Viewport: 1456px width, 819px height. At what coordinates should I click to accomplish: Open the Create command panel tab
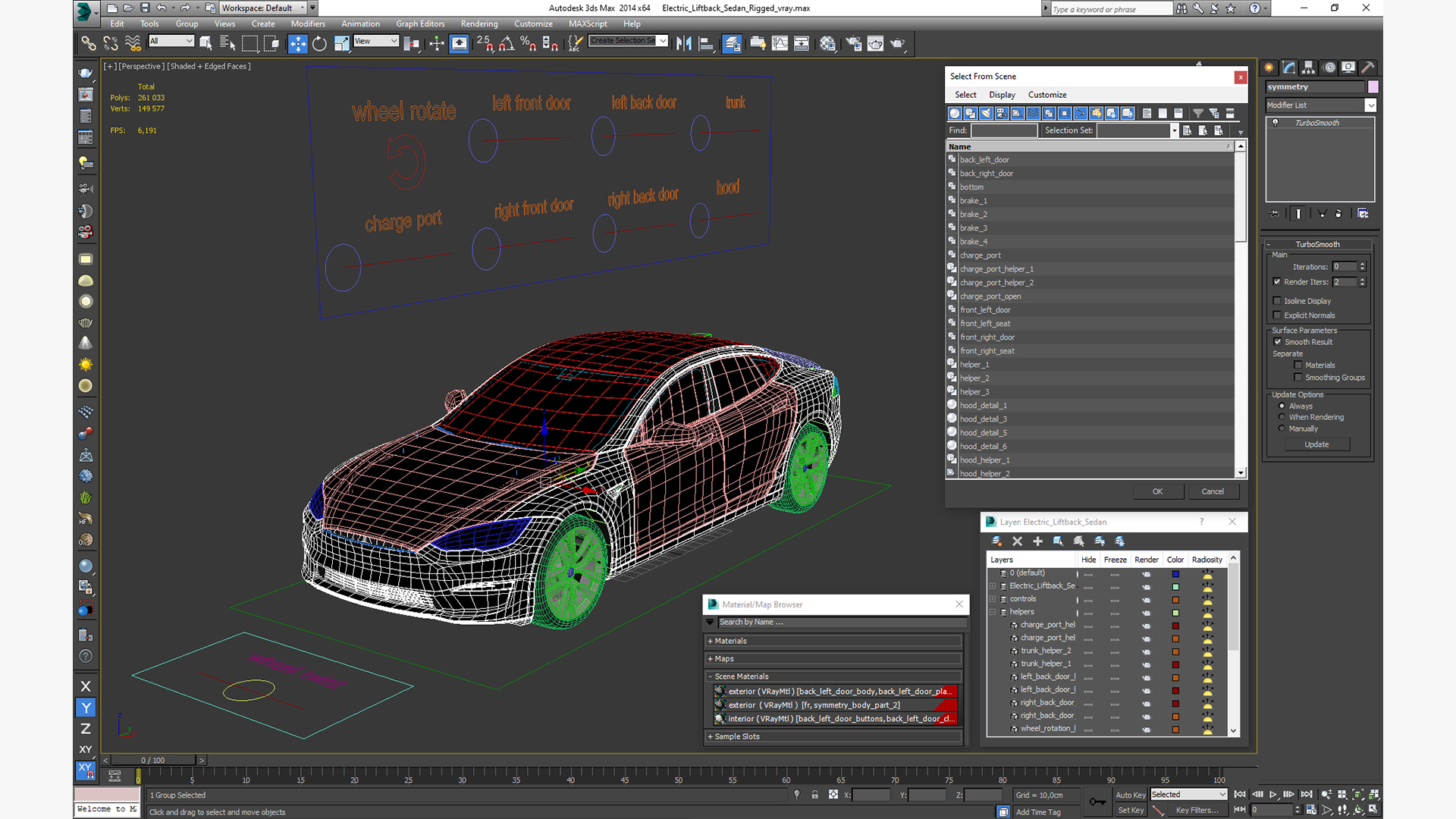pyautogui.click(x=1269, y=67)
